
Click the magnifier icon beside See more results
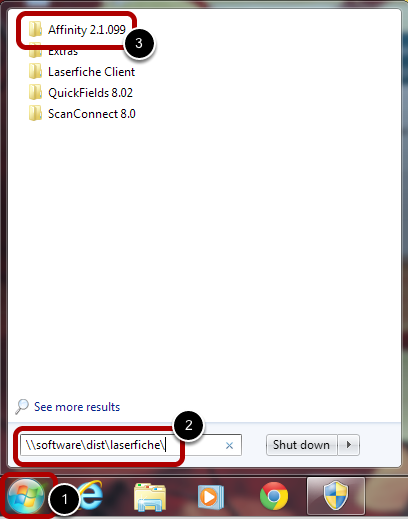tap(22, 406)
